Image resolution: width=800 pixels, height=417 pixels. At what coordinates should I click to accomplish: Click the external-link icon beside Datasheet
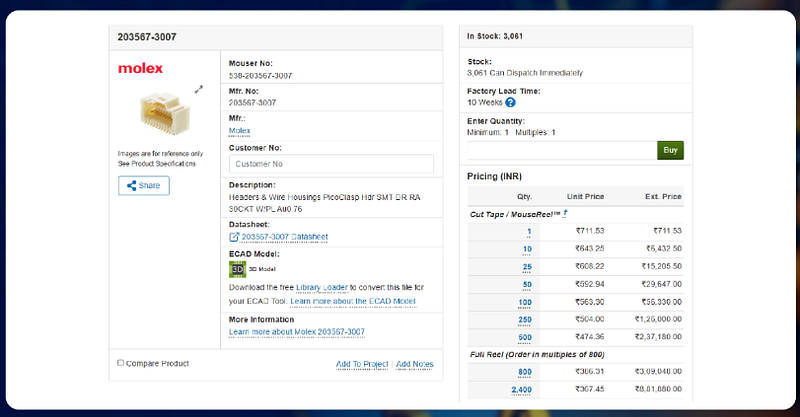234,237
